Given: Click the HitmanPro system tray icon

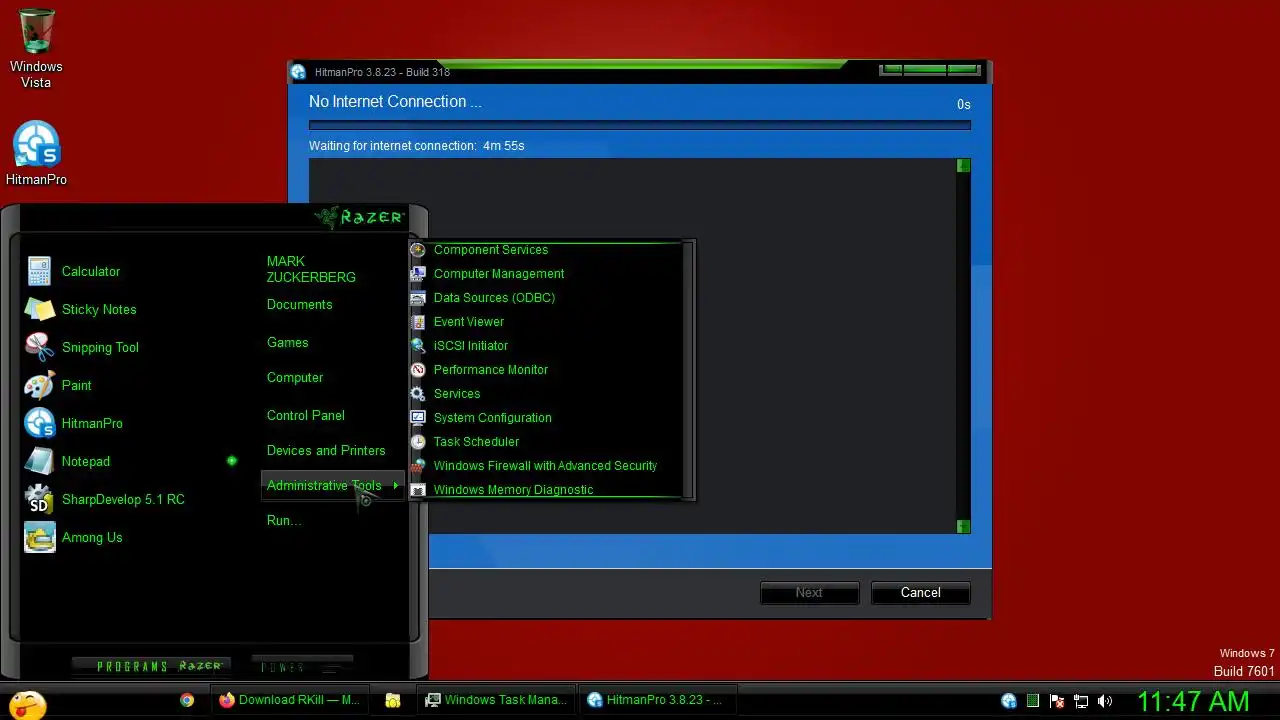Looking at the screenshot, I should (x=1009, y=701).
